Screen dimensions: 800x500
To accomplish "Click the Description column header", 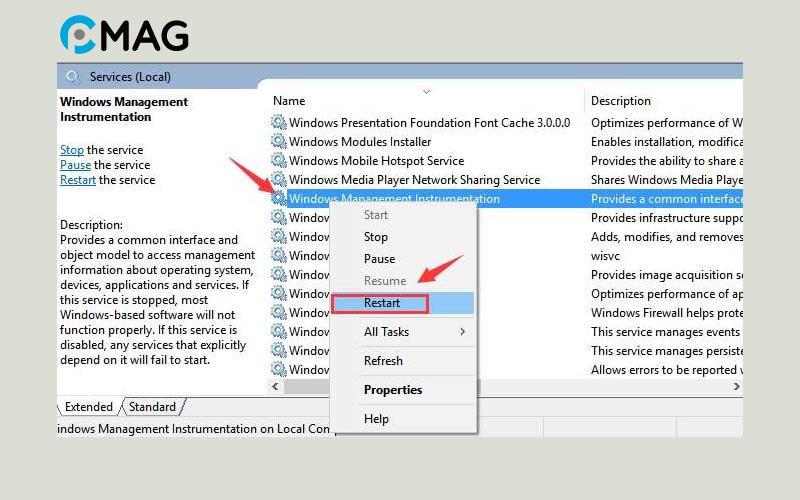I will (621, 101).
